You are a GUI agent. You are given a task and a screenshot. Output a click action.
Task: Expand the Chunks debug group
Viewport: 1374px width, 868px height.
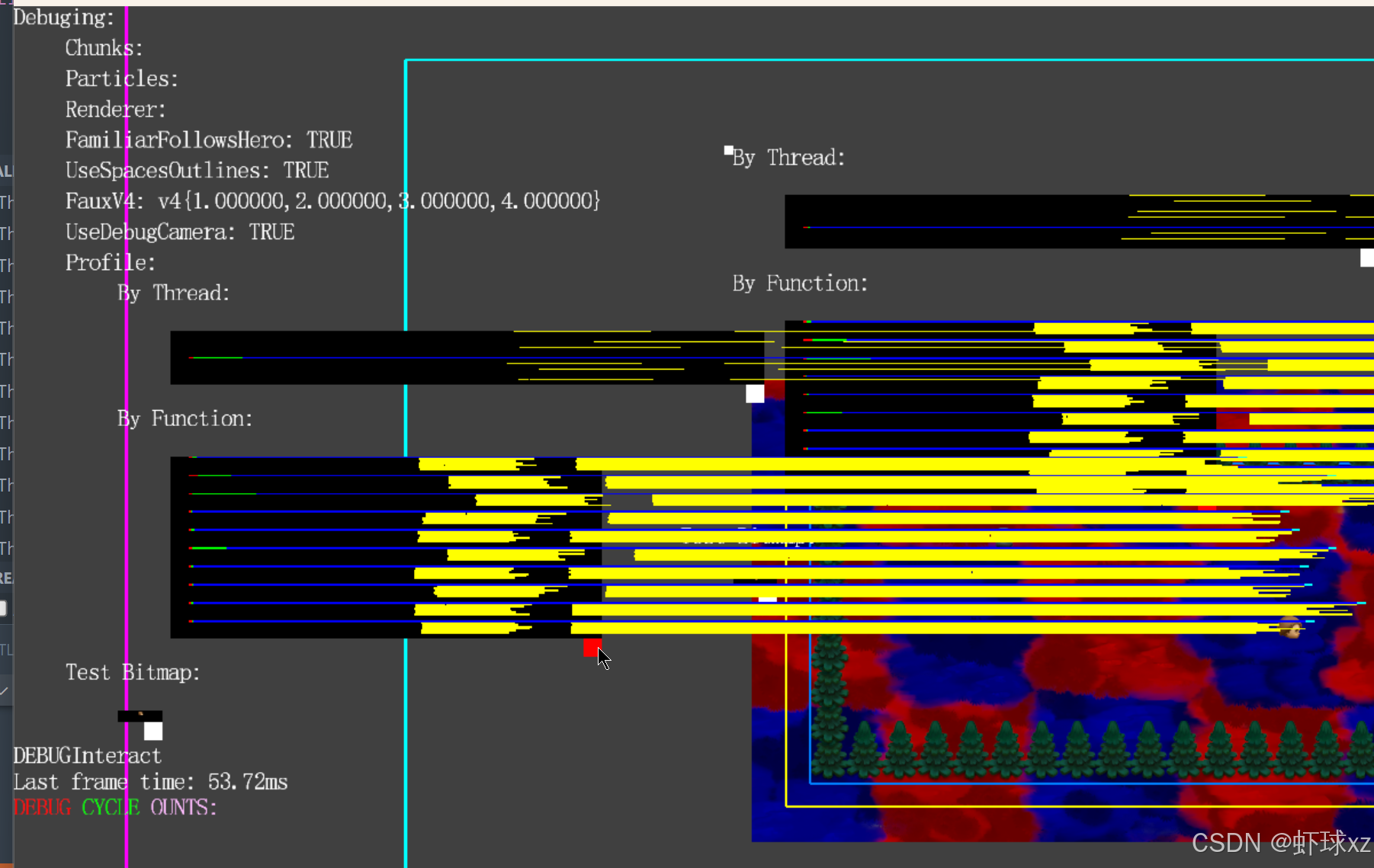click(x=104, y=48)
